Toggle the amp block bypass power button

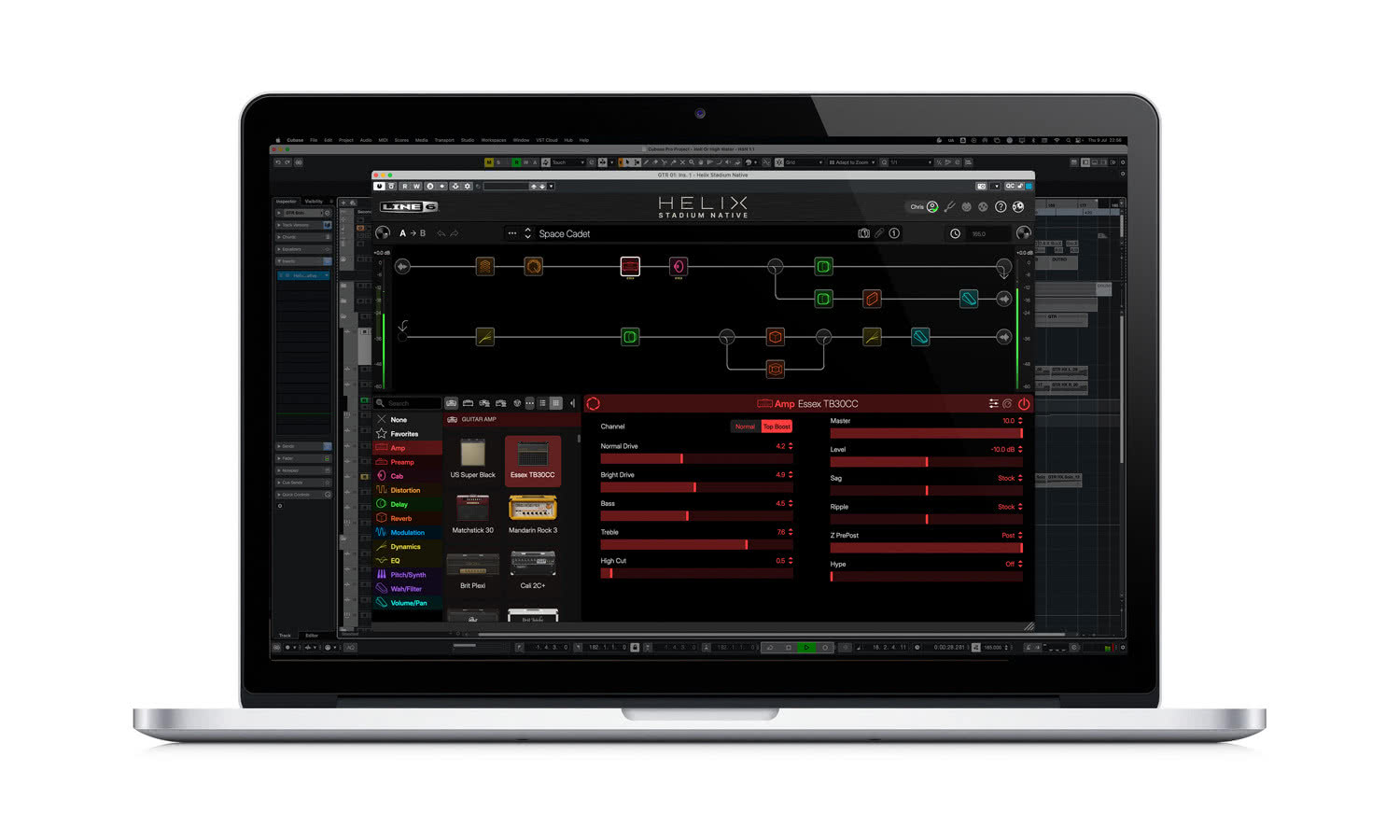1024,404
